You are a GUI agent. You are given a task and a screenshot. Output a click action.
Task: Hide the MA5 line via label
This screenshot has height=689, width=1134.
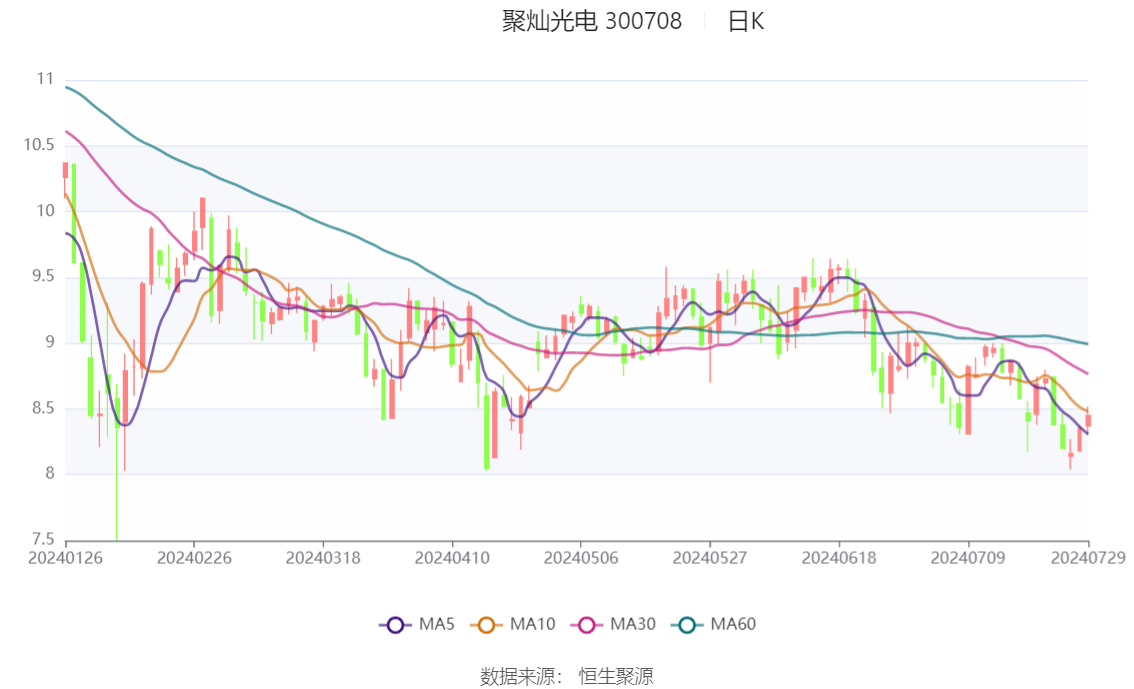tap(437, 624)
